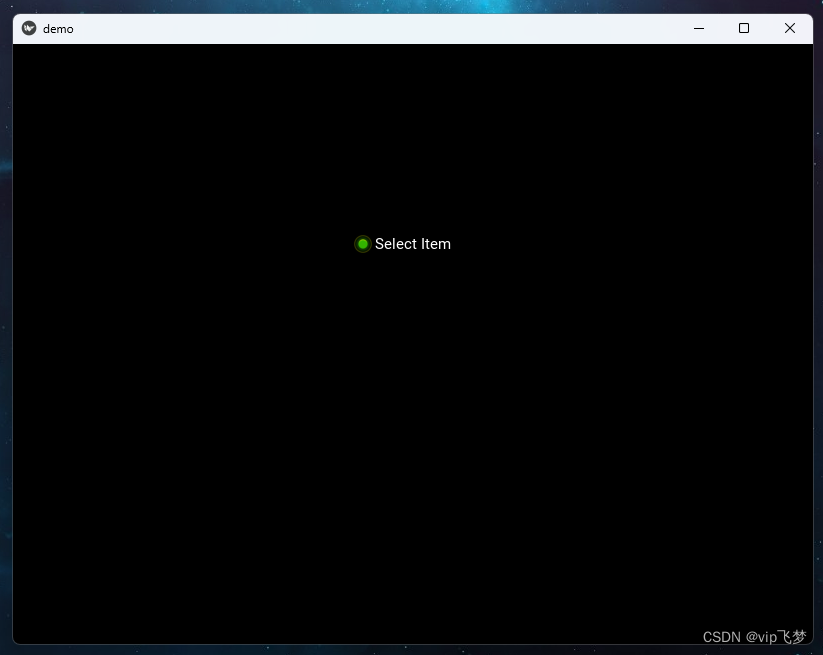Minimize the demo window

point(699,28)
